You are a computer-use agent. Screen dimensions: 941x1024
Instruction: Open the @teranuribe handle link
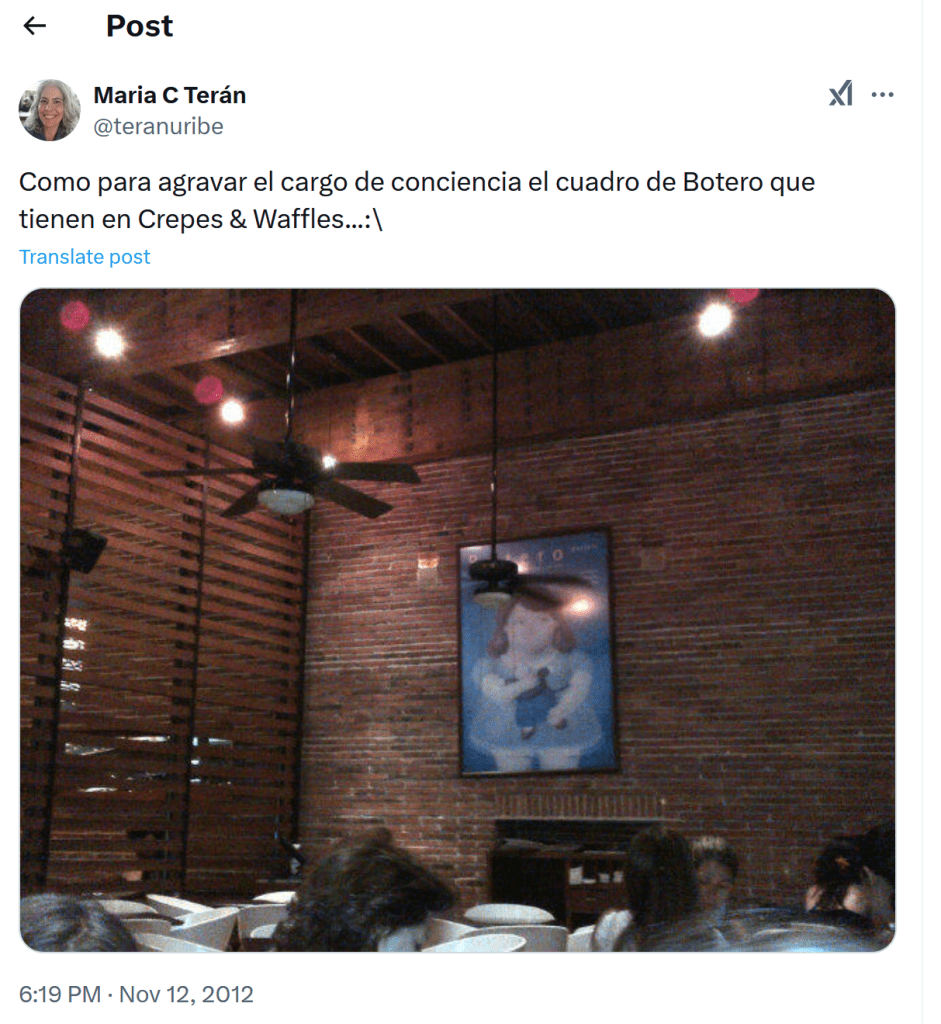coord(159,126)
